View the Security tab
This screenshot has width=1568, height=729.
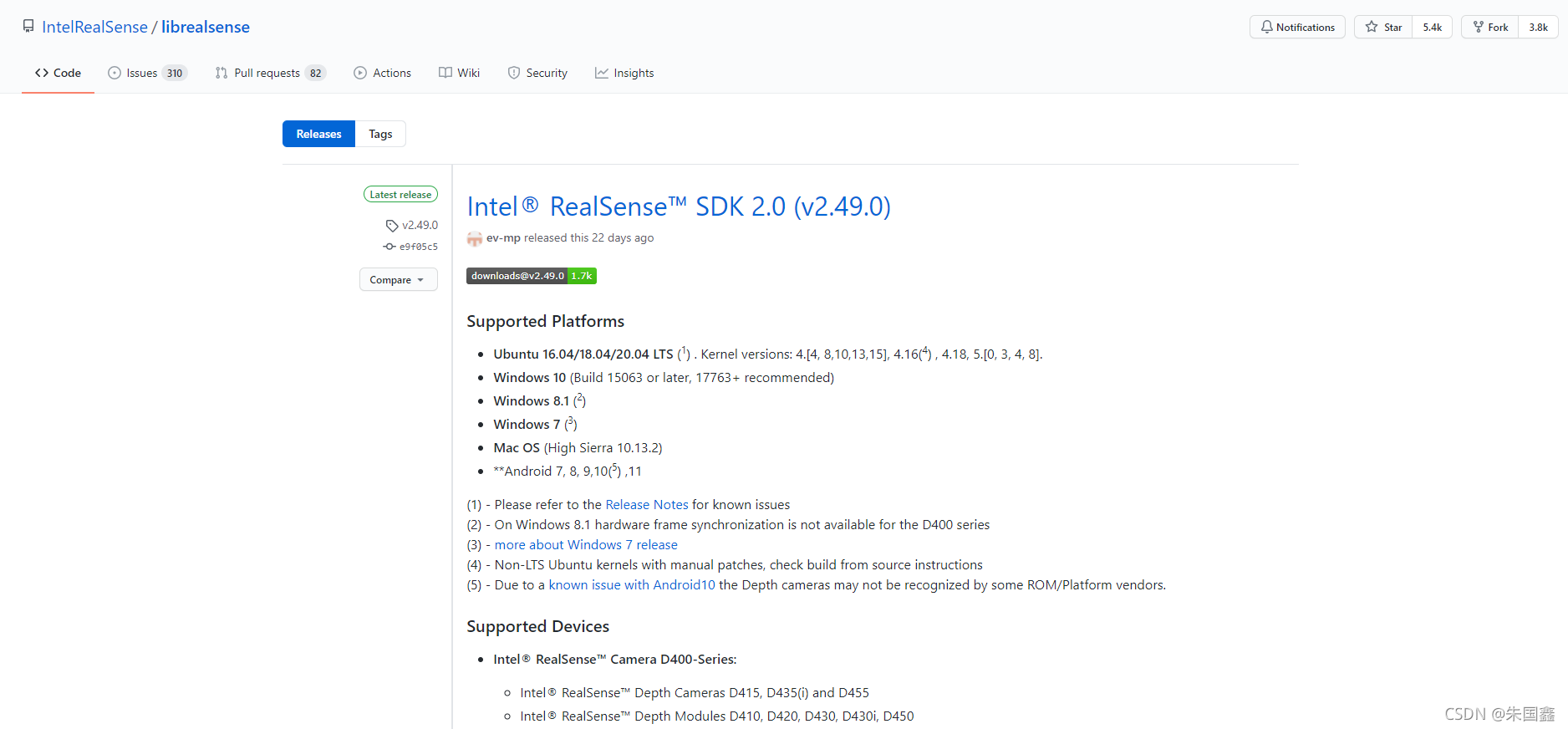[x=537, y=73]
